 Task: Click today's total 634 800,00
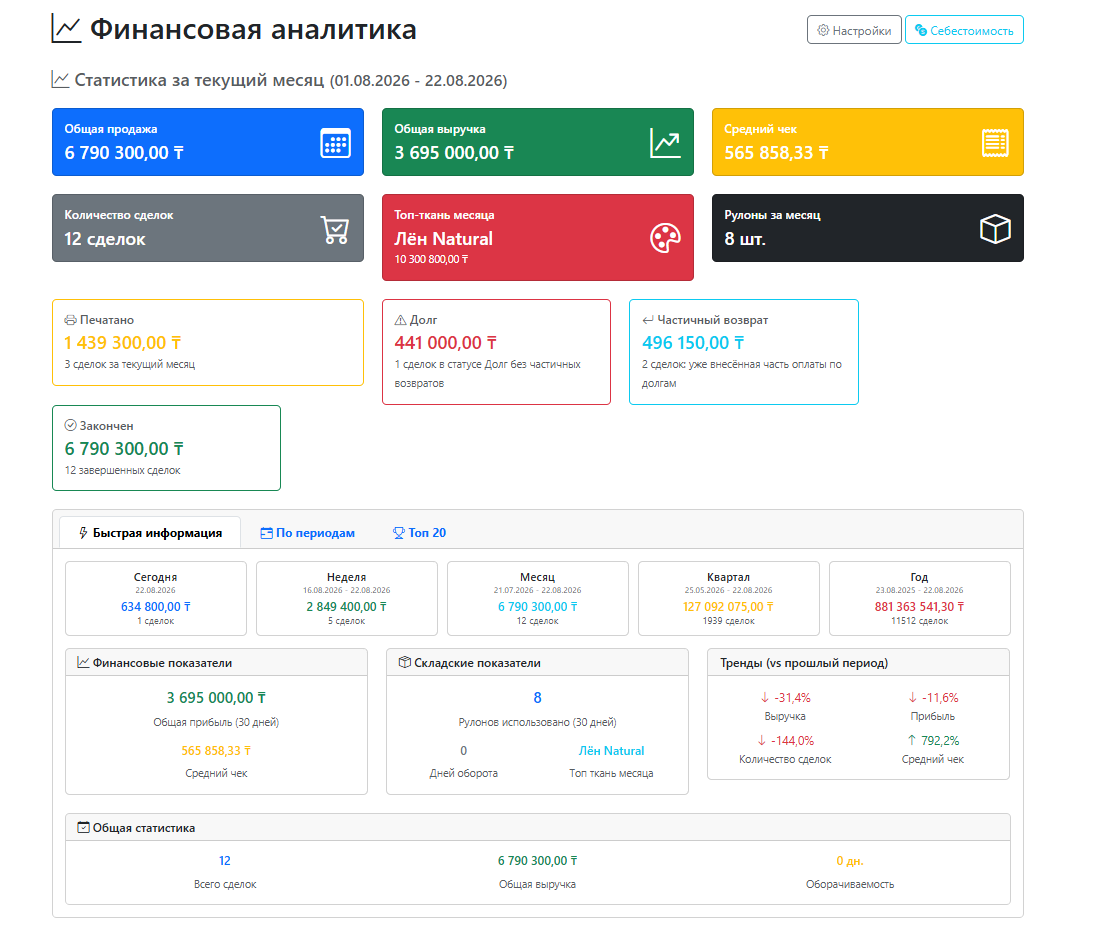(x=156, y=607)
